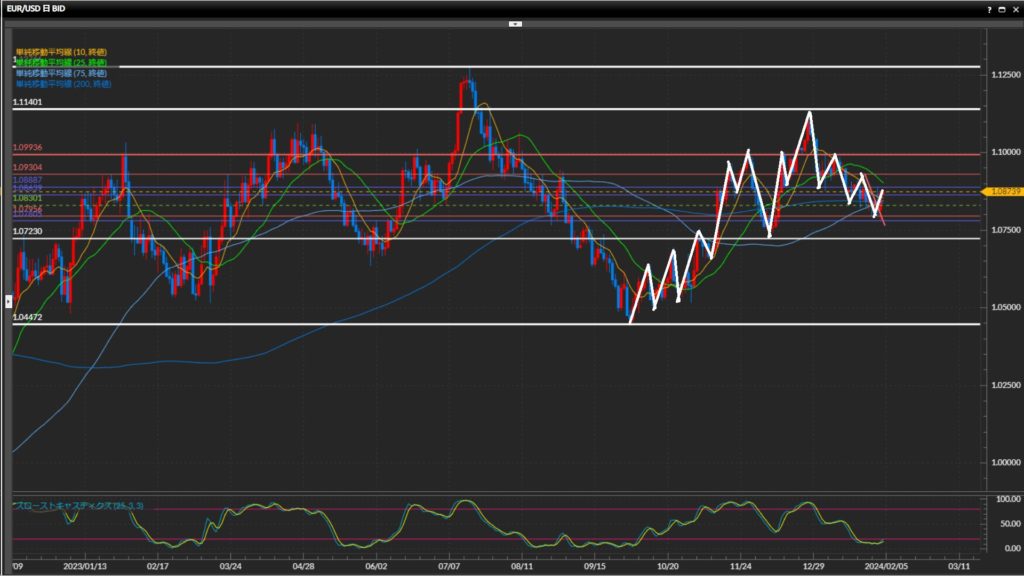Click the 2024/02/05 date on time axis

(889, 564)
